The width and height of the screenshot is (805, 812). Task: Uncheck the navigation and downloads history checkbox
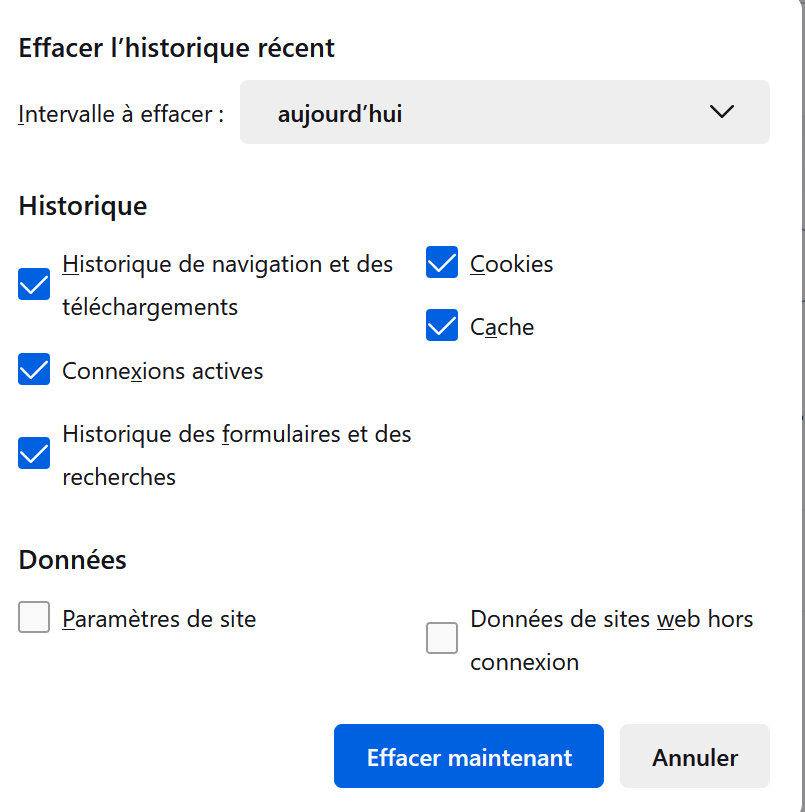click(x=35, y=285)
